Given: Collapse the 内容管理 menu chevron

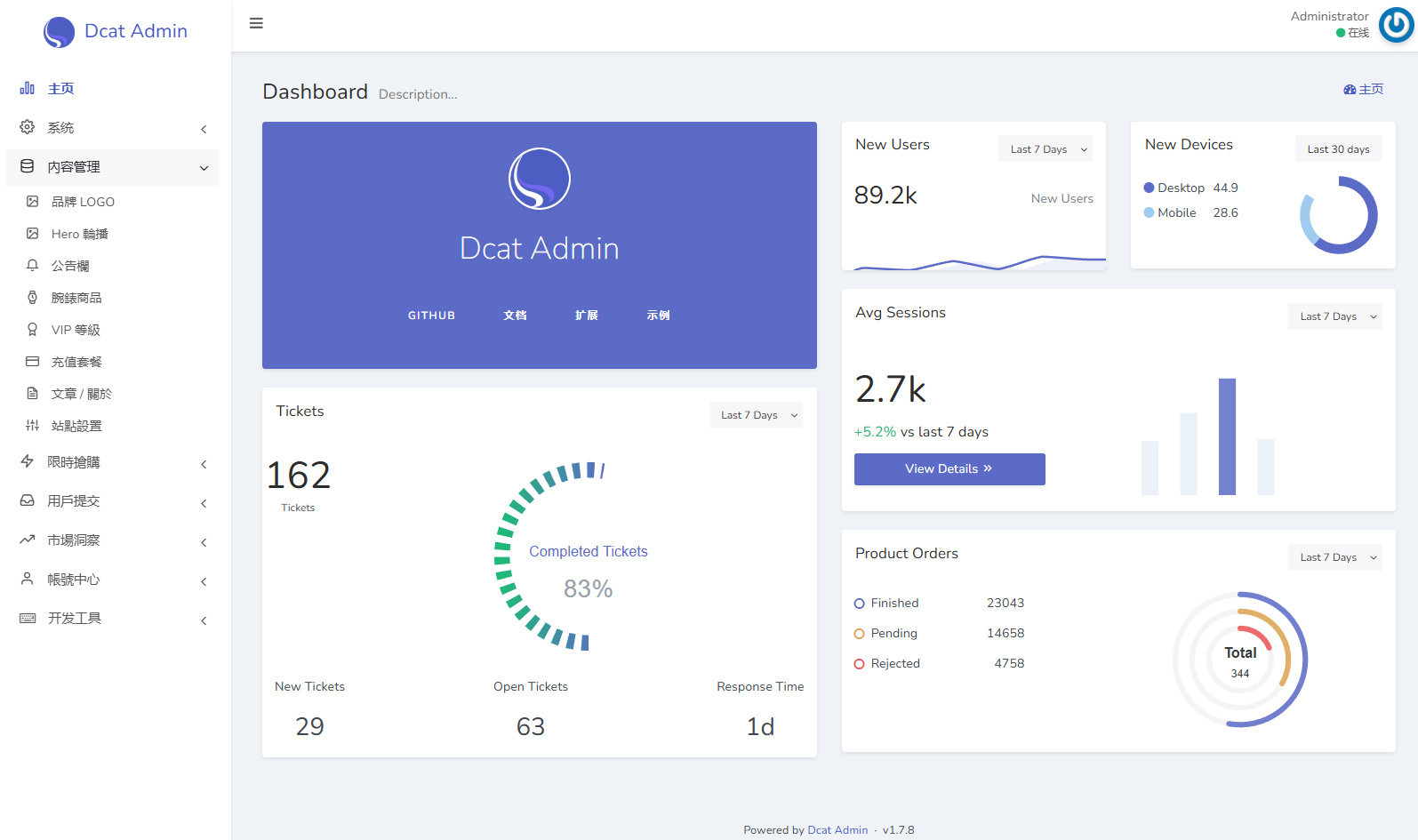Looking at the screenshot, I should pyautogui.click(x=204, y=168).
